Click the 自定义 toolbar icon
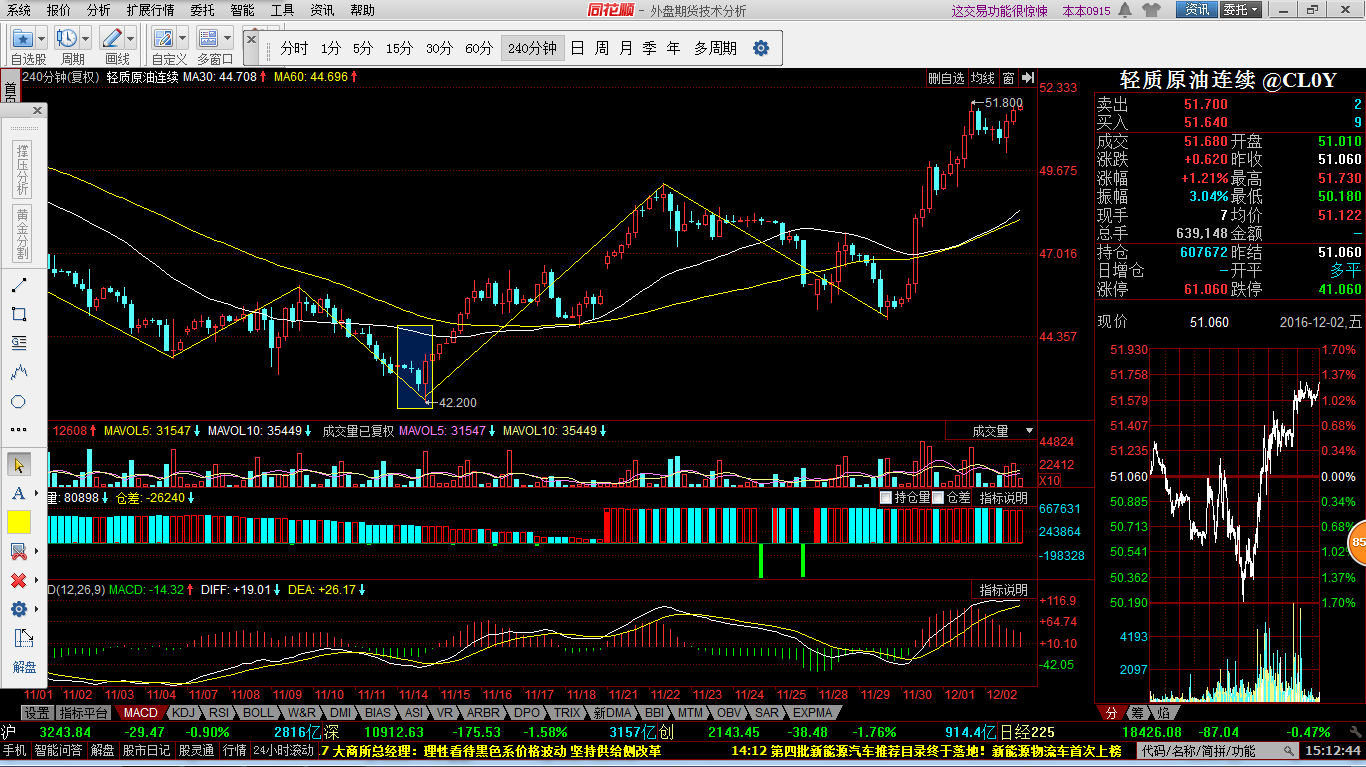 pyautogui.click(x=163, y=38)
